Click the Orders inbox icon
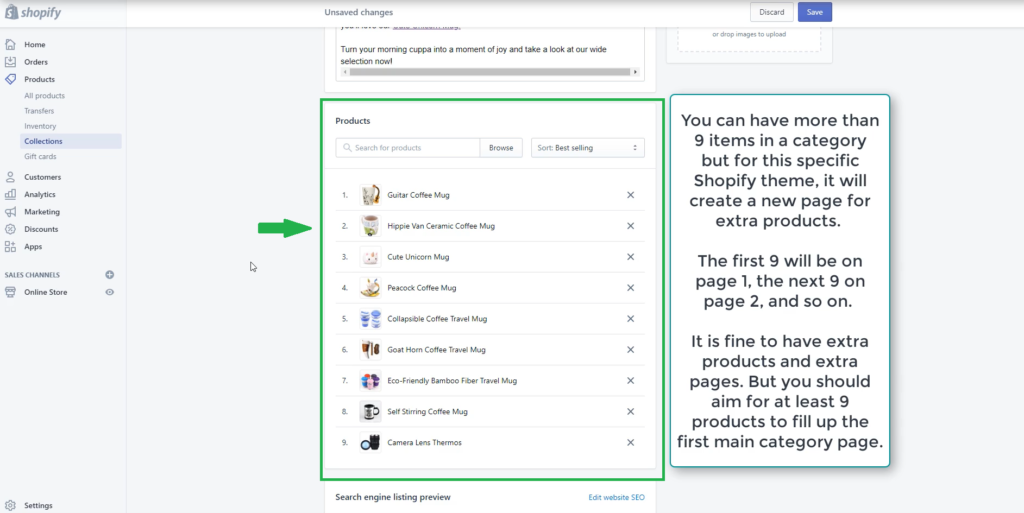1024x513 pixels. tap(10, 62)
